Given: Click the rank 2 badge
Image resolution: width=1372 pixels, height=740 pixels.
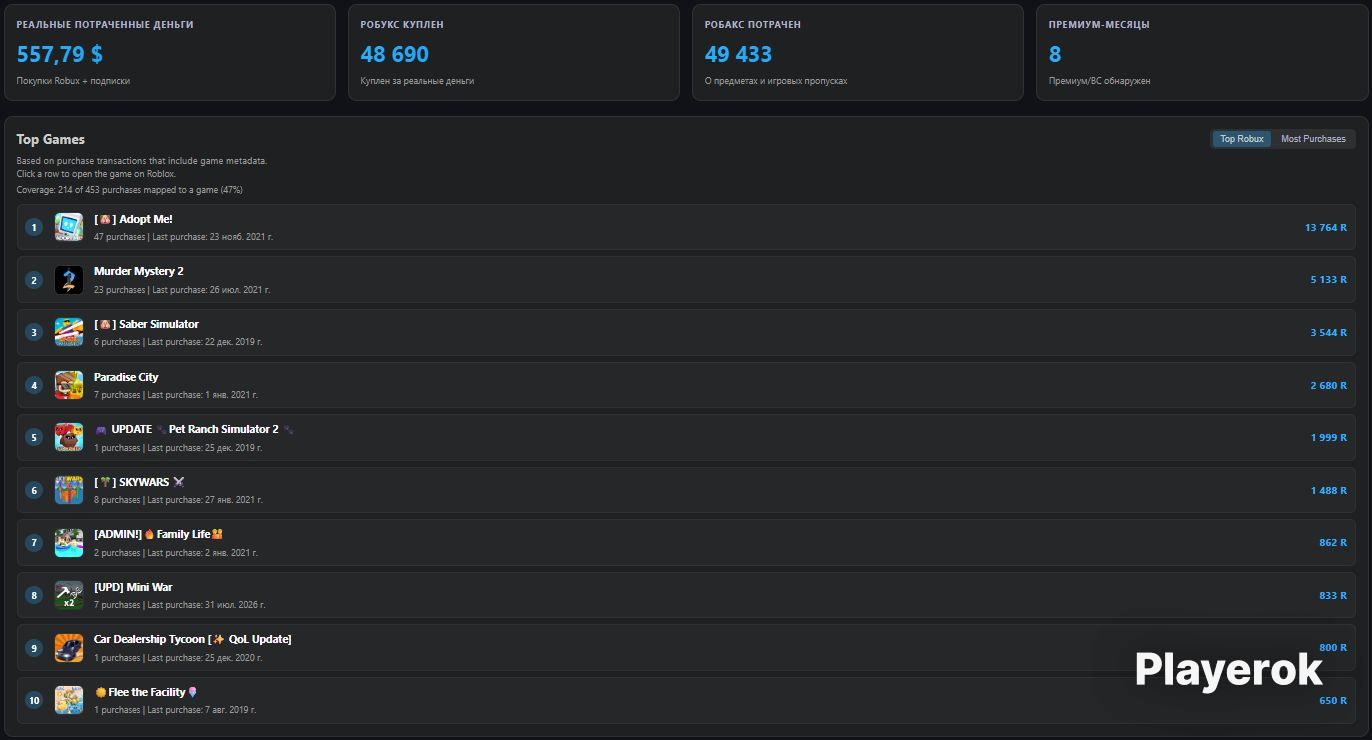Looking at the screenshot, I should [34, 280].
